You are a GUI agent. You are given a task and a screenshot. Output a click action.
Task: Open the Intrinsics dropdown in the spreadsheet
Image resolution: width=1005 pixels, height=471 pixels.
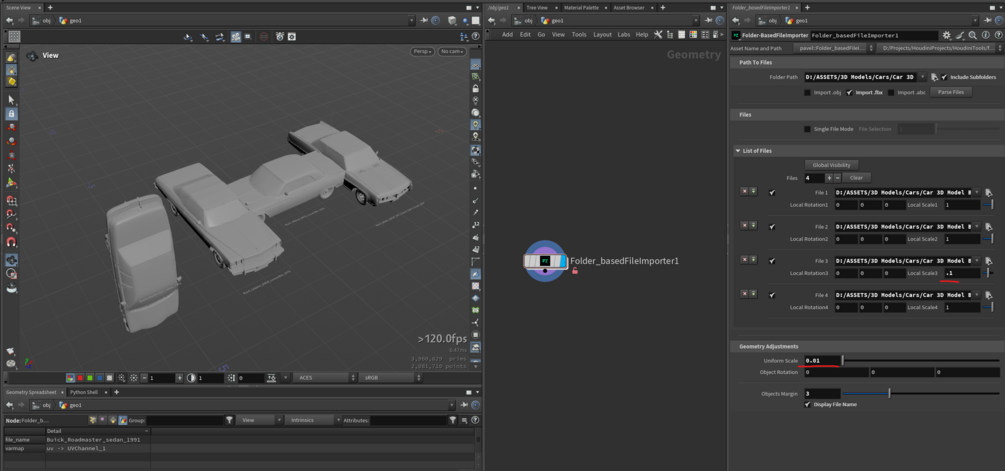coord(311,420)
